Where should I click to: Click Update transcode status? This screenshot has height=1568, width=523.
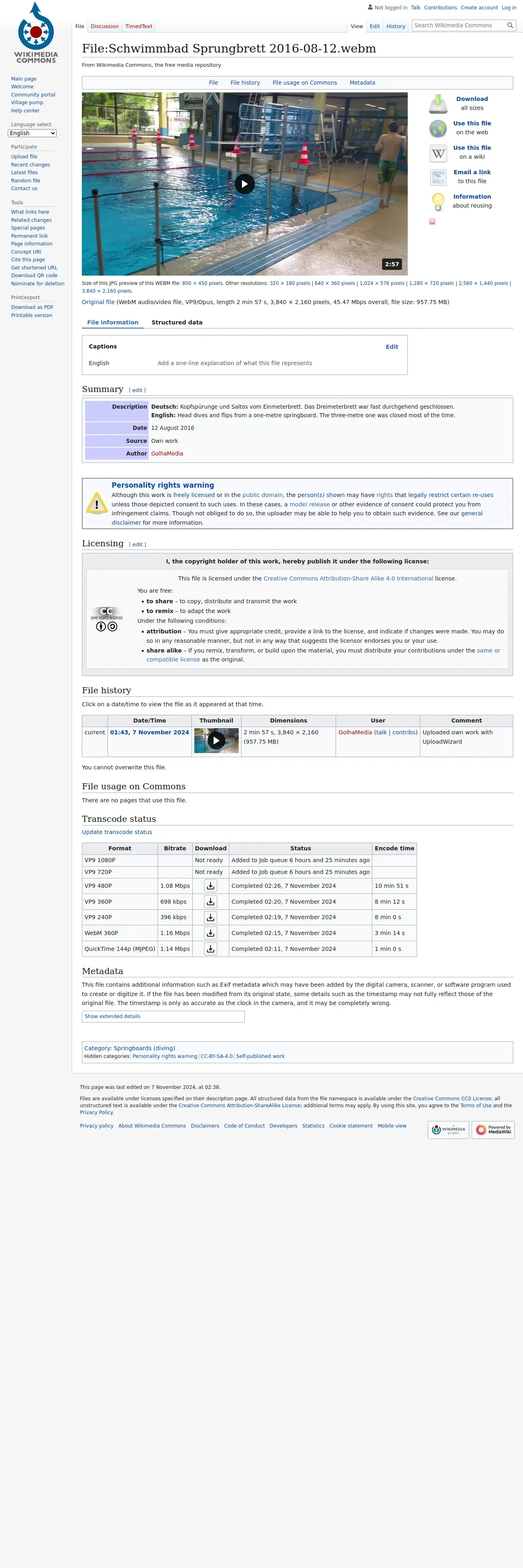[117, 832]
